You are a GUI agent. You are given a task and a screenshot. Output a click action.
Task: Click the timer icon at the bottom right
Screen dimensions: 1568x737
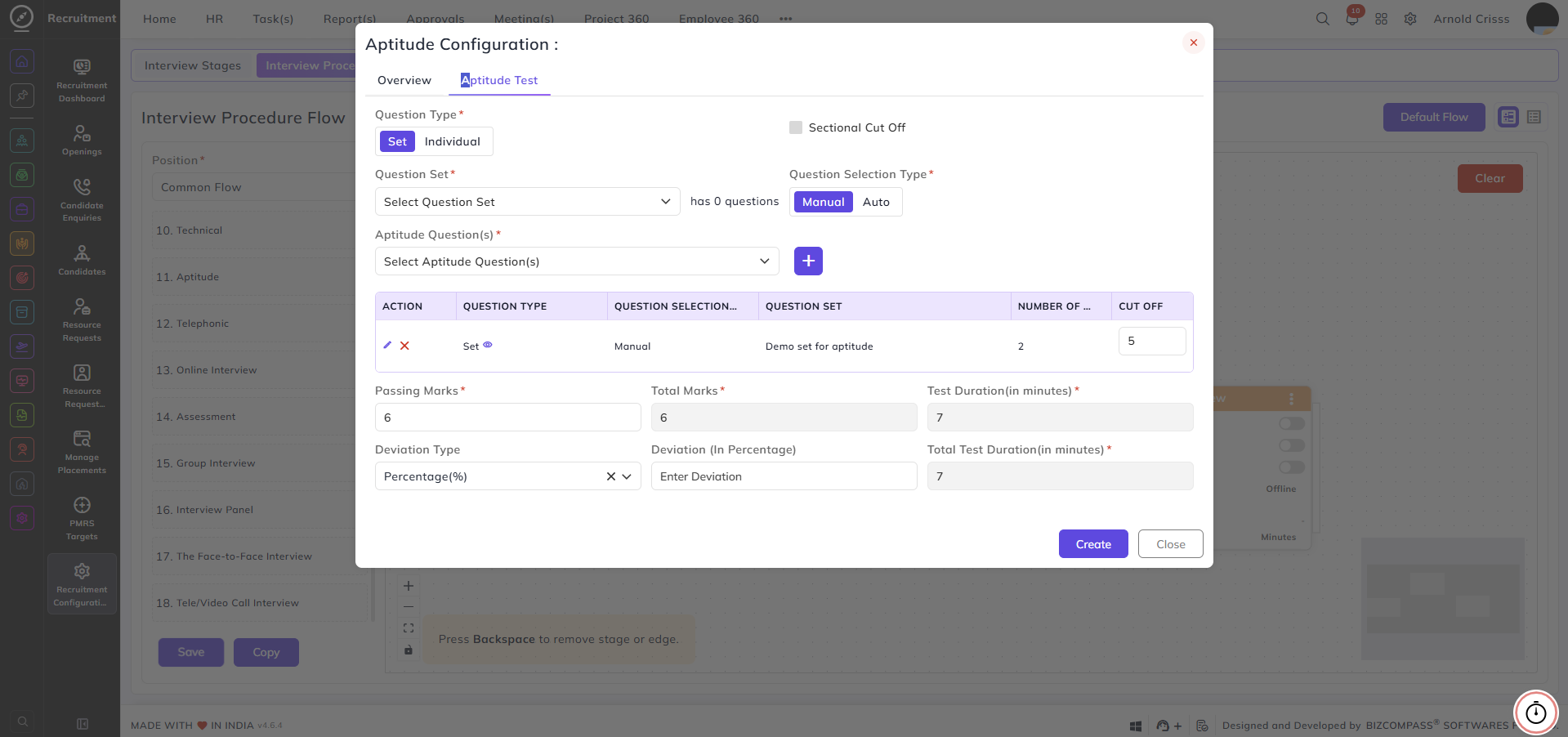tap(1536, 712)
